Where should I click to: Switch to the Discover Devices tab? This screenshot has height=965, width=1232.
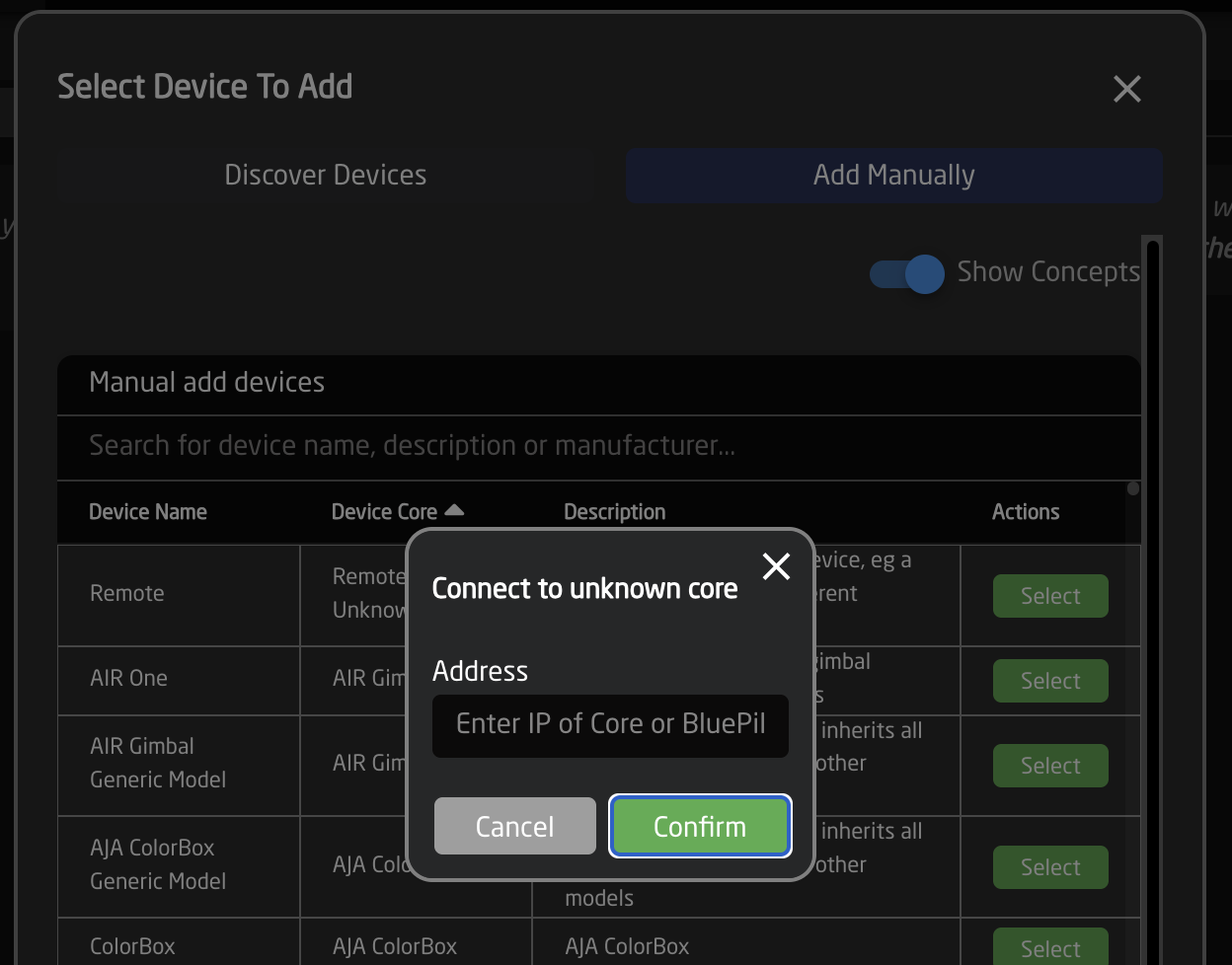pos(326,176)
